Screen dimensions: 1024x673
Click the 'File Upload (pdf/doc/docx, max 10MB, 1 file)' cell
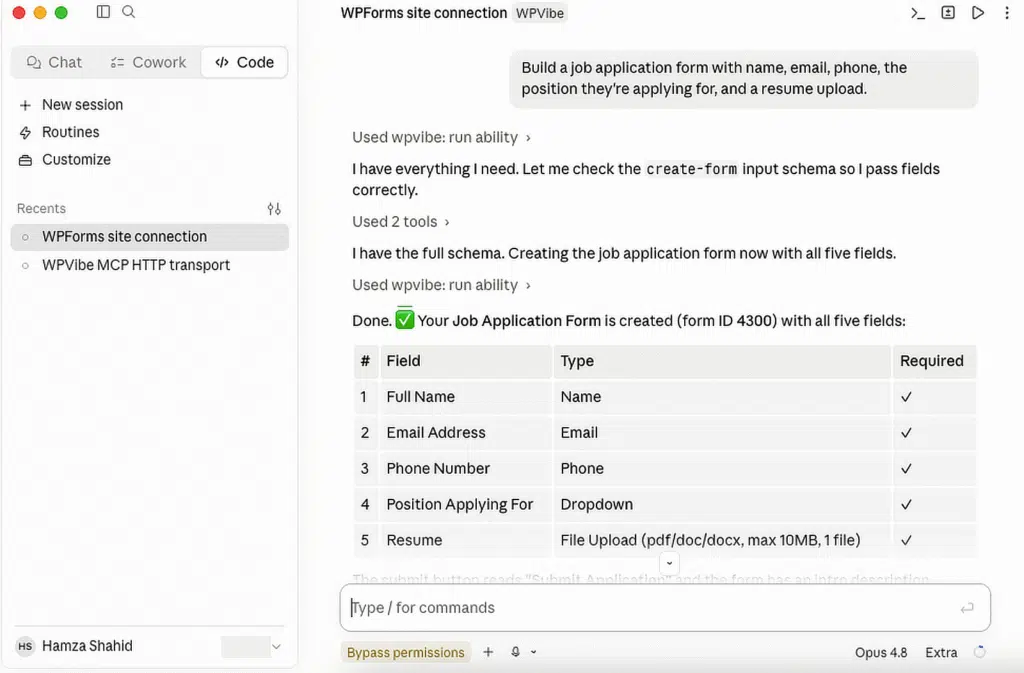pos(722,540)
